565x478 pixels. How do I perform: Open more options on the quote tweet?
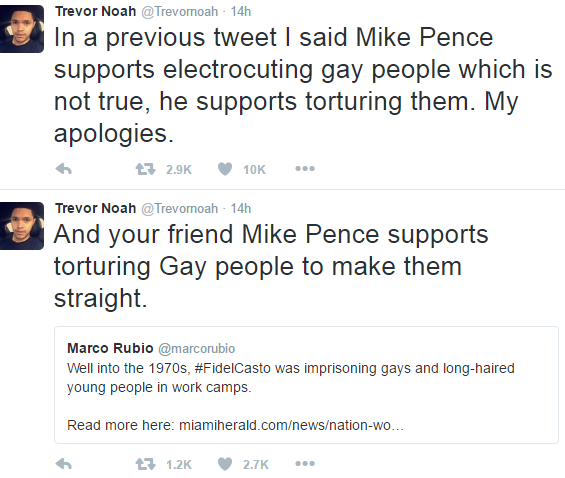tap(305, 464)
